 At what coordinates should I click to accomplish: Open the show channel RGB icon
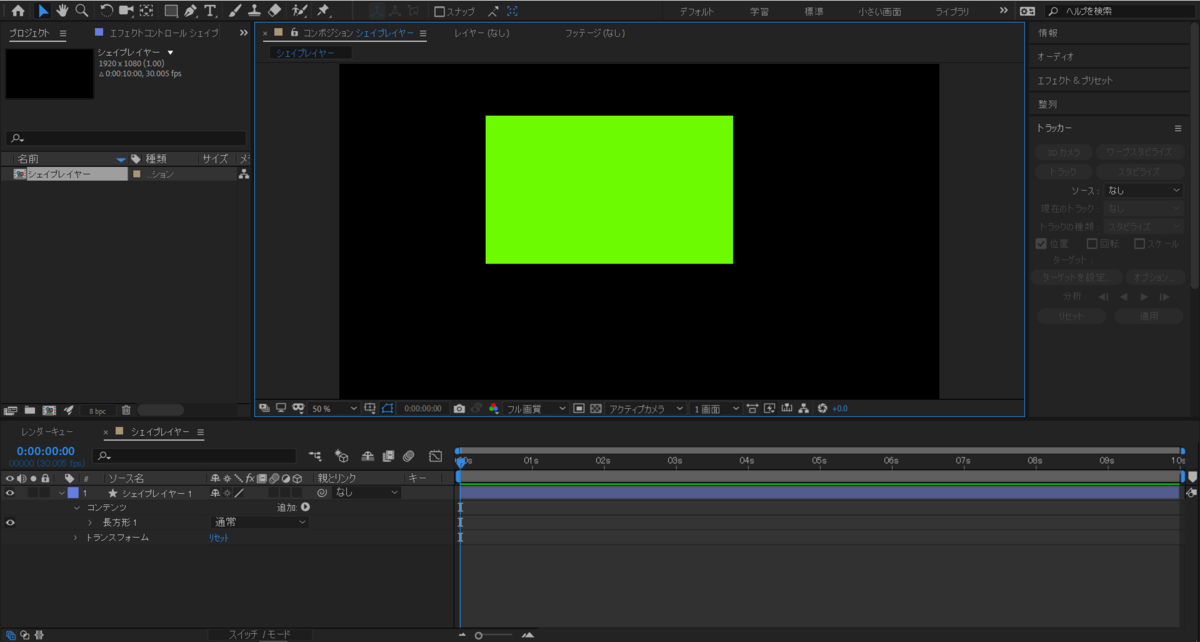pos(494,408)
